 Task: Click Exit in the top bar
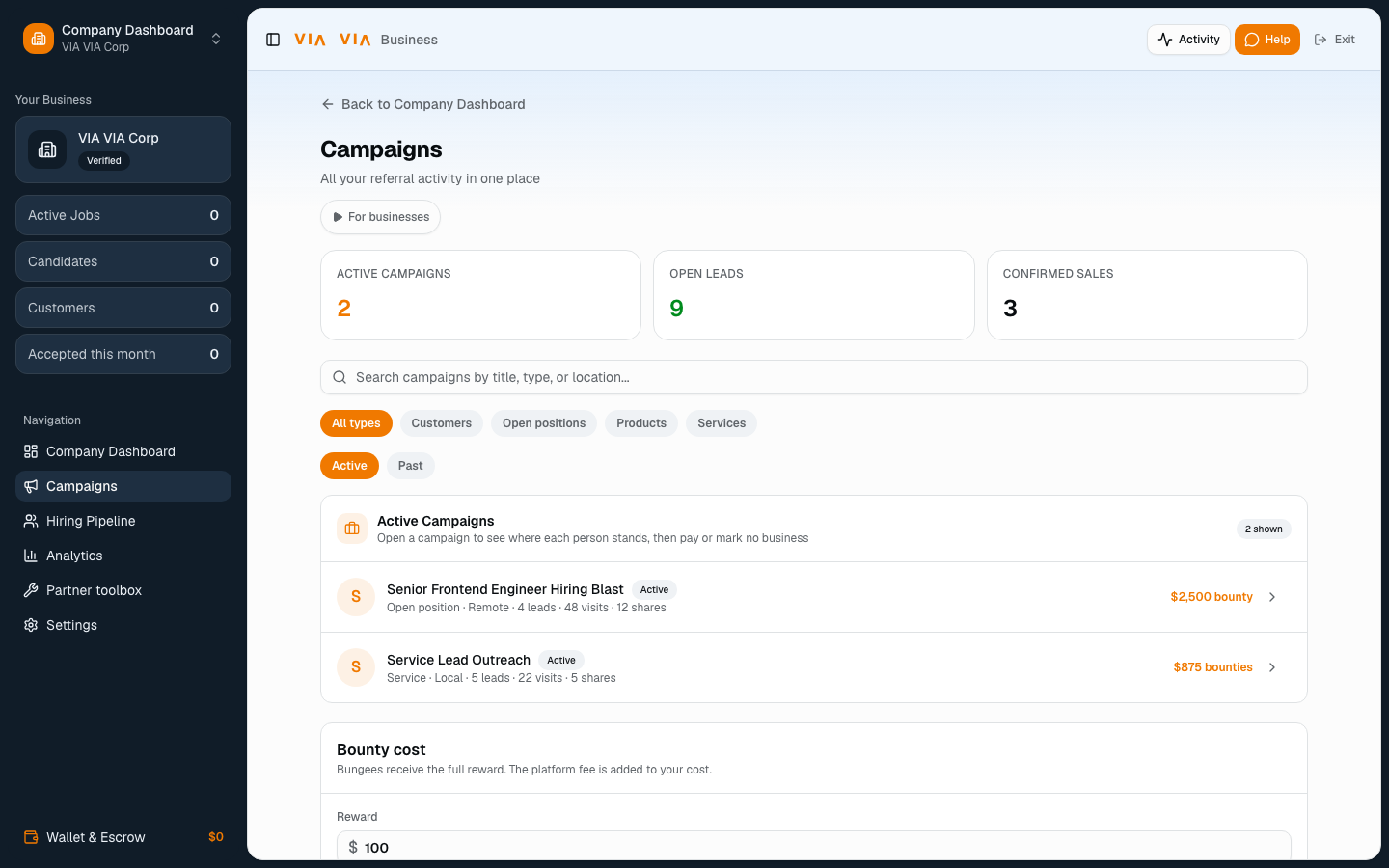[x=1335, y=40]
